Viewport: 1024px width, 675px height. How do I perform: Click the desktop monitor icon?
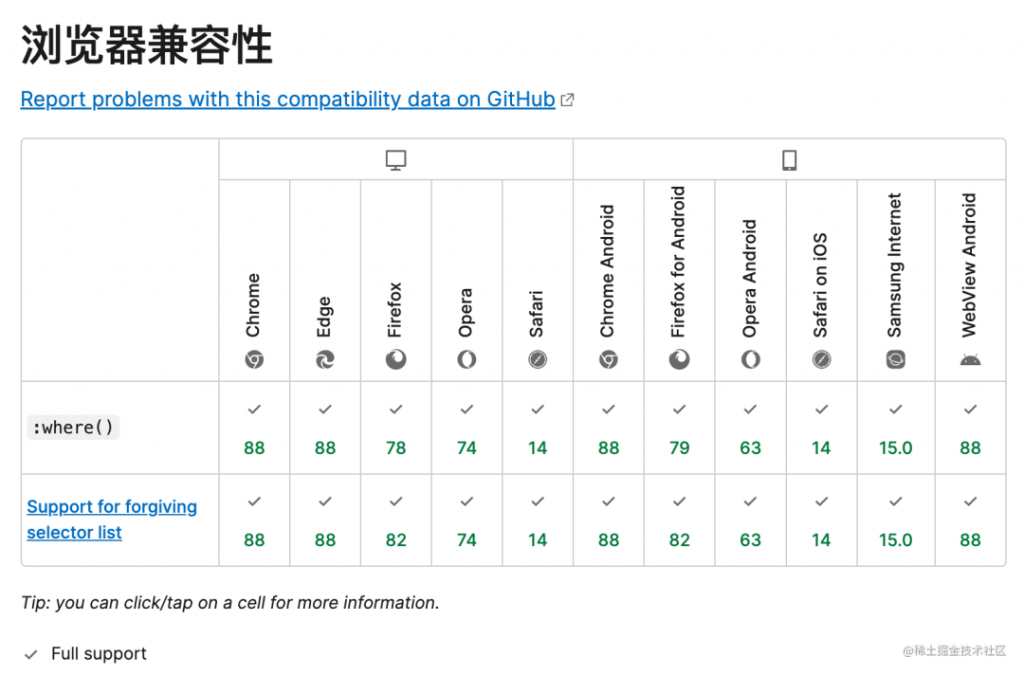pos(396,160)
